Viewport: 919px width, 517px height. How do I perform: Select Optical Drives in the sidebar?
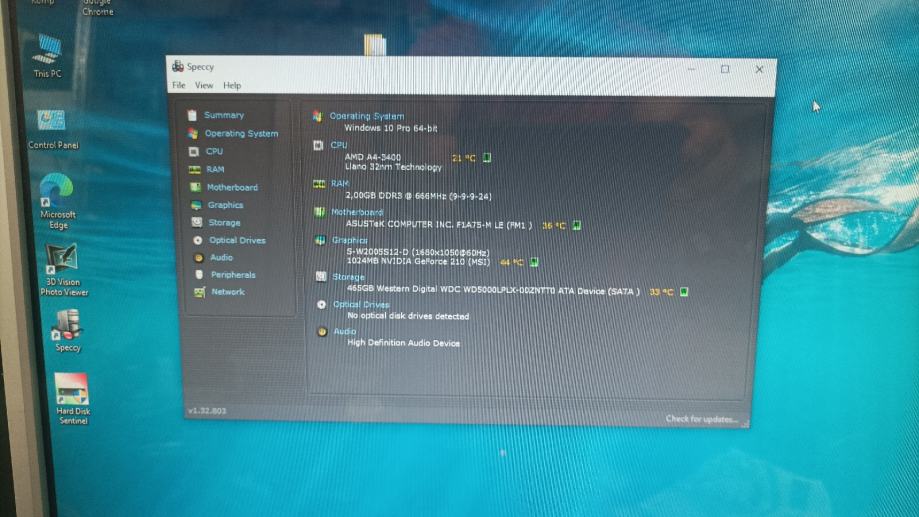click(x=237, y=240)
